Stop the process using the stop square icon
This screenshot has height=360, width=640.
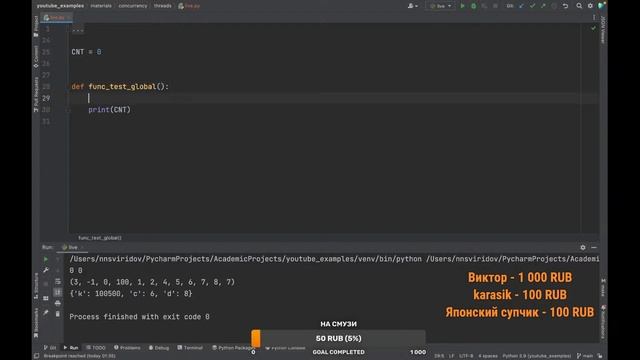[495, 6]
